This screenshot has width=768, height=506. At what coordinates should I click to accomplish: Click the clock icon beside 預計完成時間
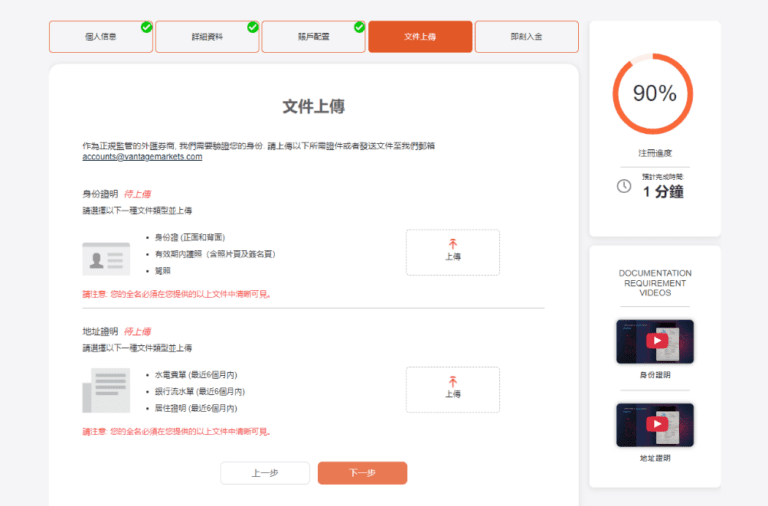point(624,186)
